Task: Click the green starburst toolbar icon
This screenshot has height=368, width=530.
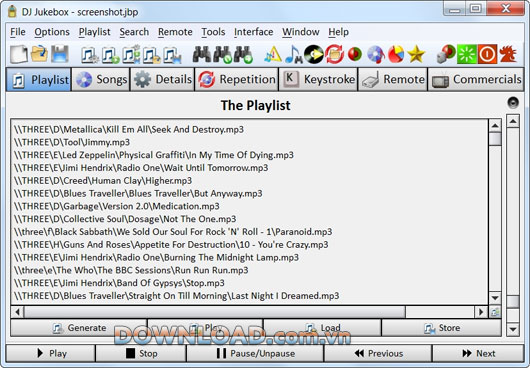Action: (466, 54)
